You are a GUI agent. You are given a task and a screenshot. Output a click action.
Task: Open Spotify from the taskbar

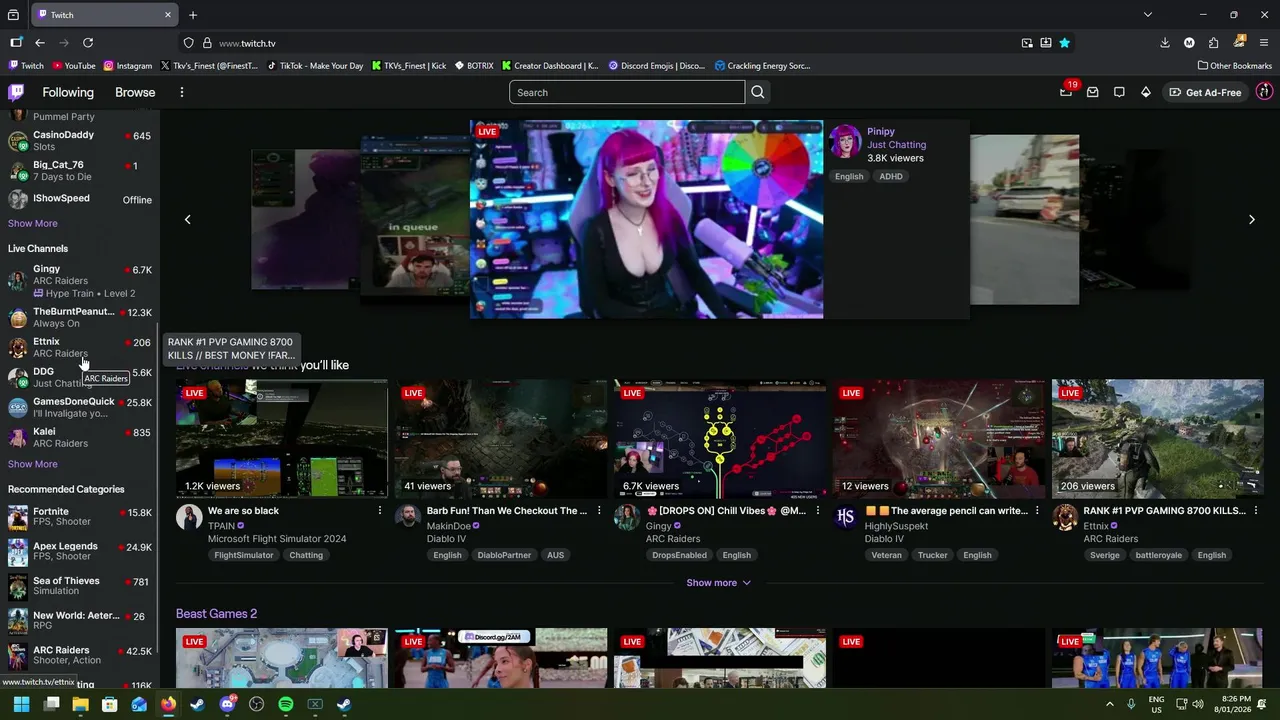286,704
